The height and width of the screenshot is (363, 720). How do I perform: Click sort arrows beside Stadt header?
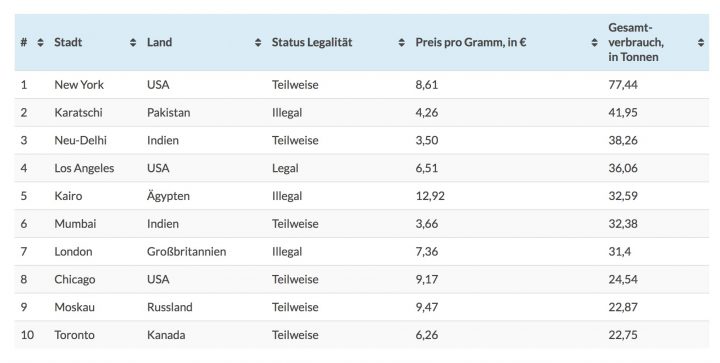(133, 43)
